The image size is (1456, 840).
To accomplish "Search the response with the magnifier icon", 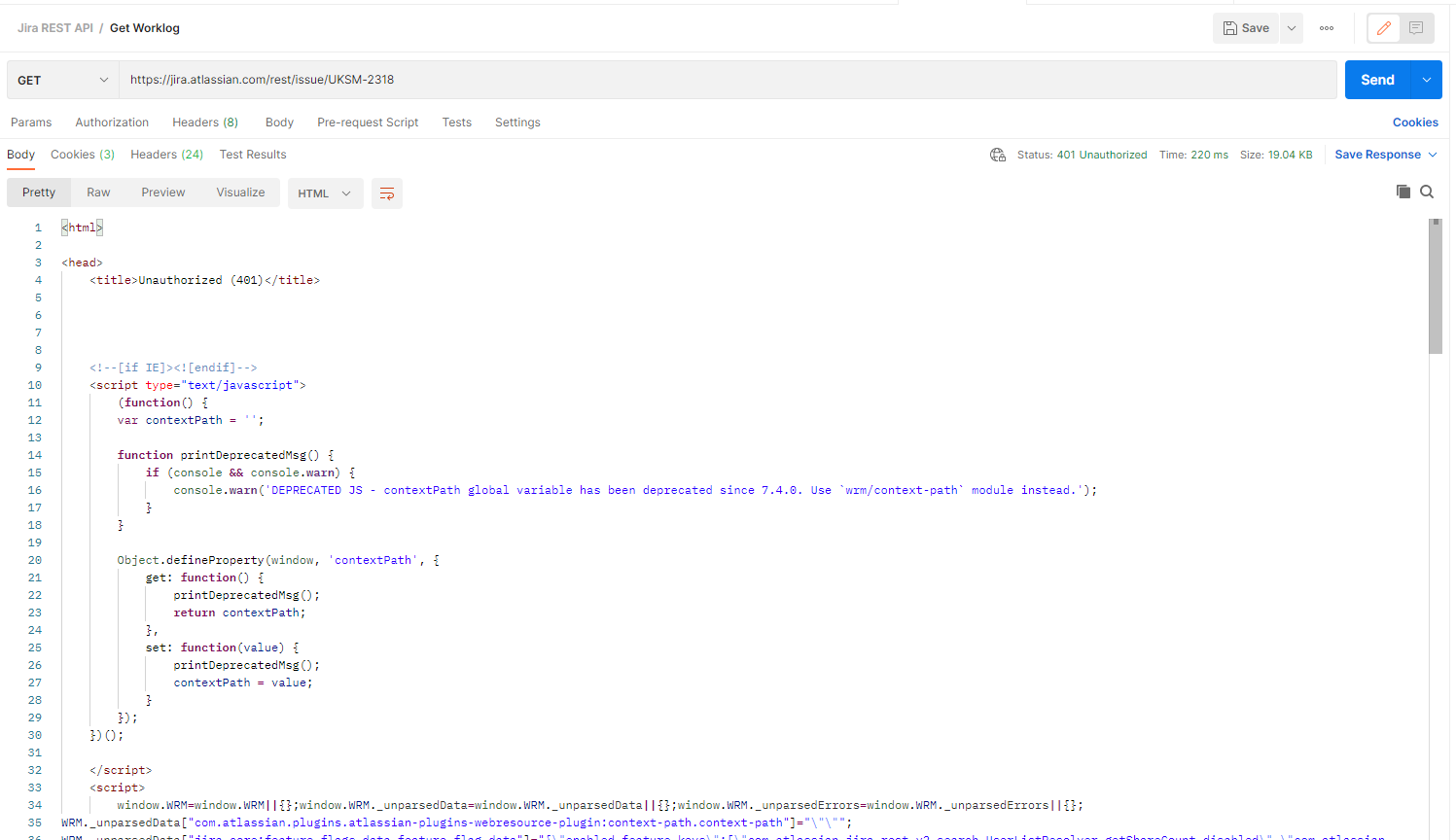I will tap(1427, 192).
